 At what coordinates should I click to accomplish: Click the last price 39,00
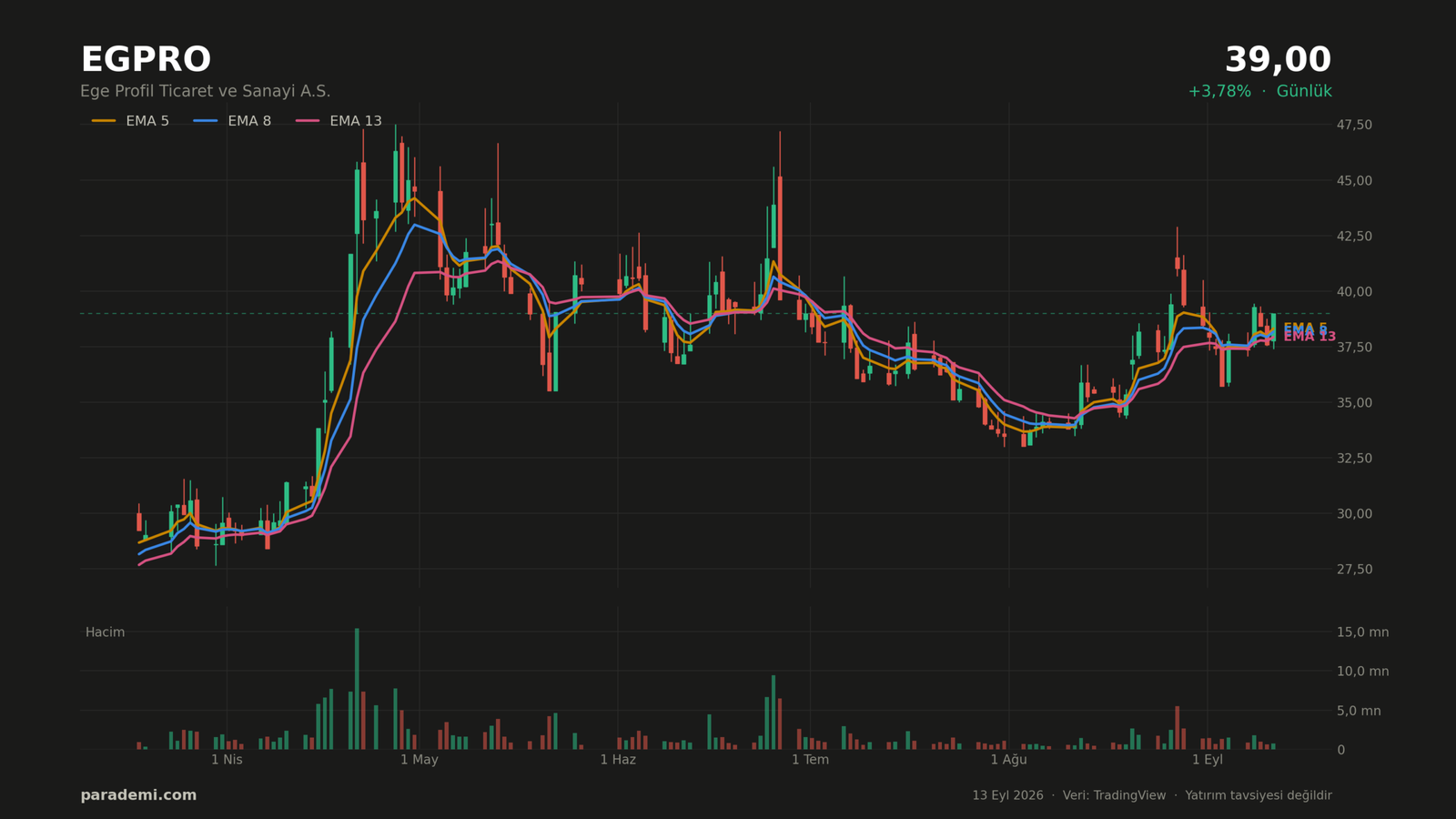(x=1278, y=60)
